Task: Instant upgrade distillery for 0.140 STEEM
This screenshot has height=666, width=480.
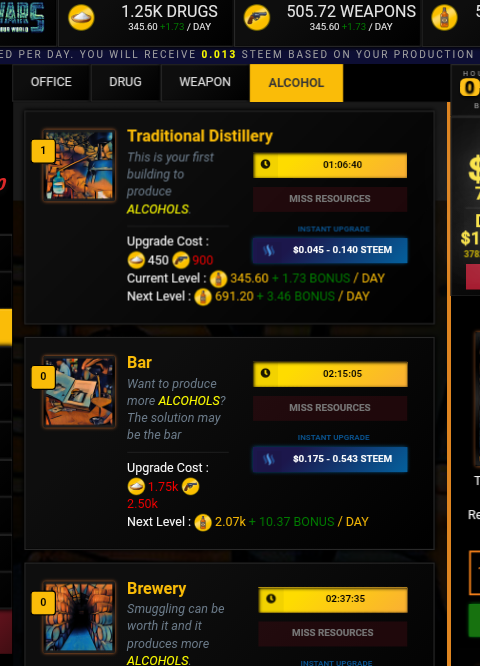Action: tap(330, 250)
